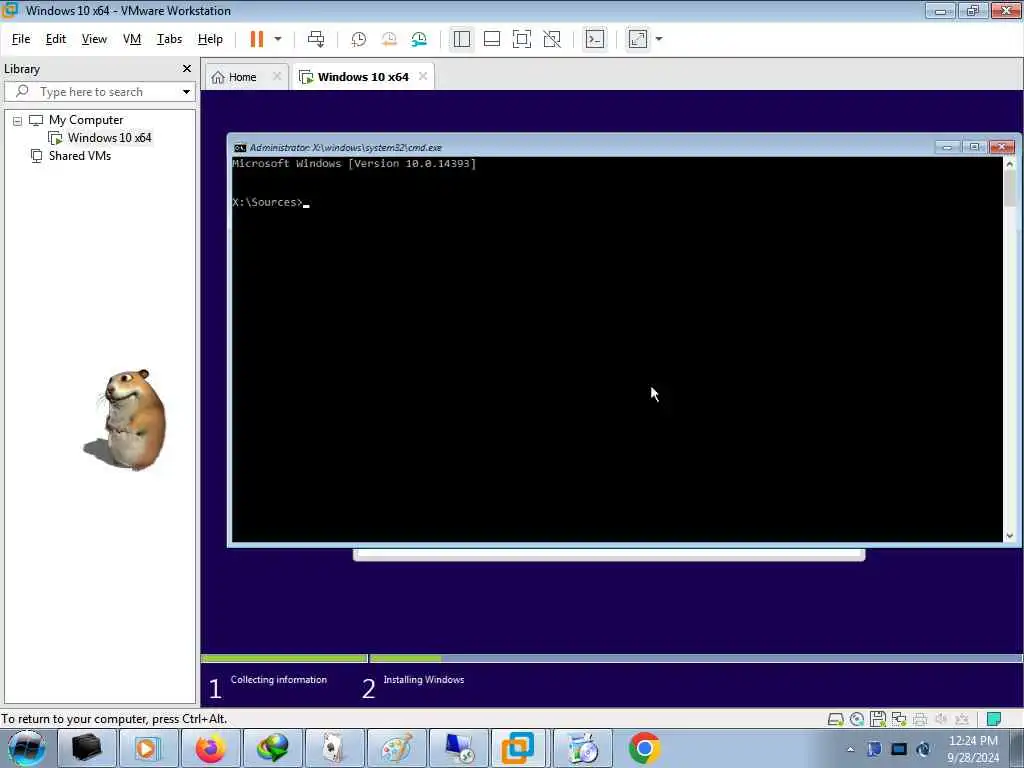The width and height of the screenshot is (1024, 768).
Task: Click the Unity mode icon
Action: coord(552,39)
